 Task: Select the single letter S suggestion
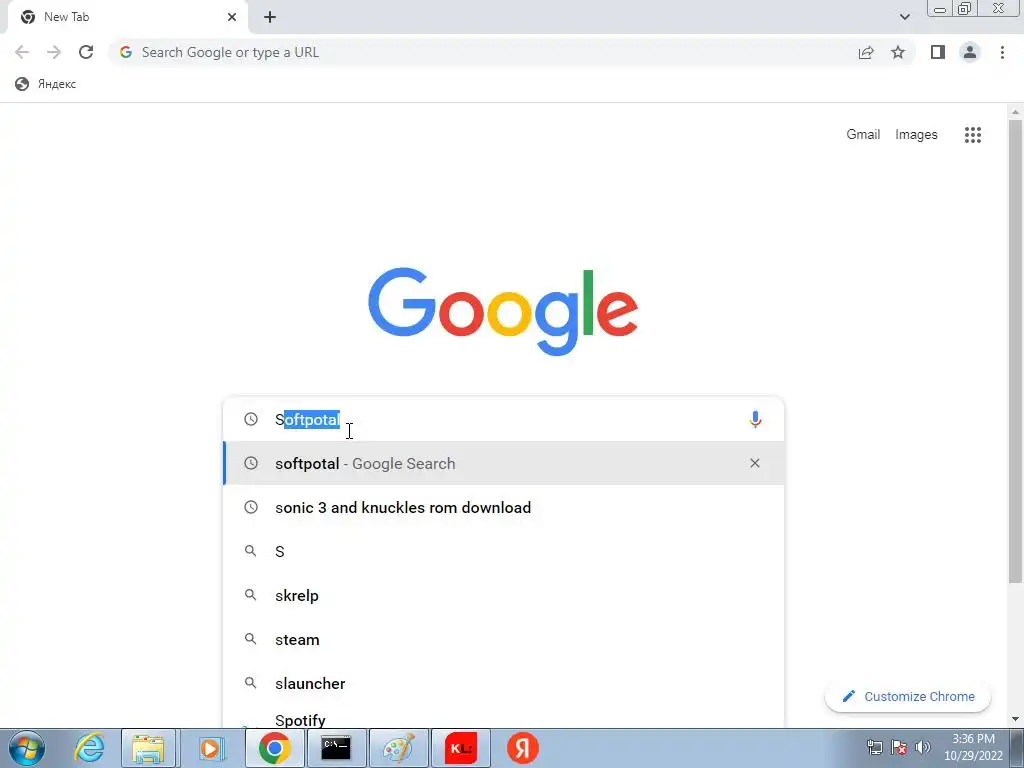[x=503, y=551]
